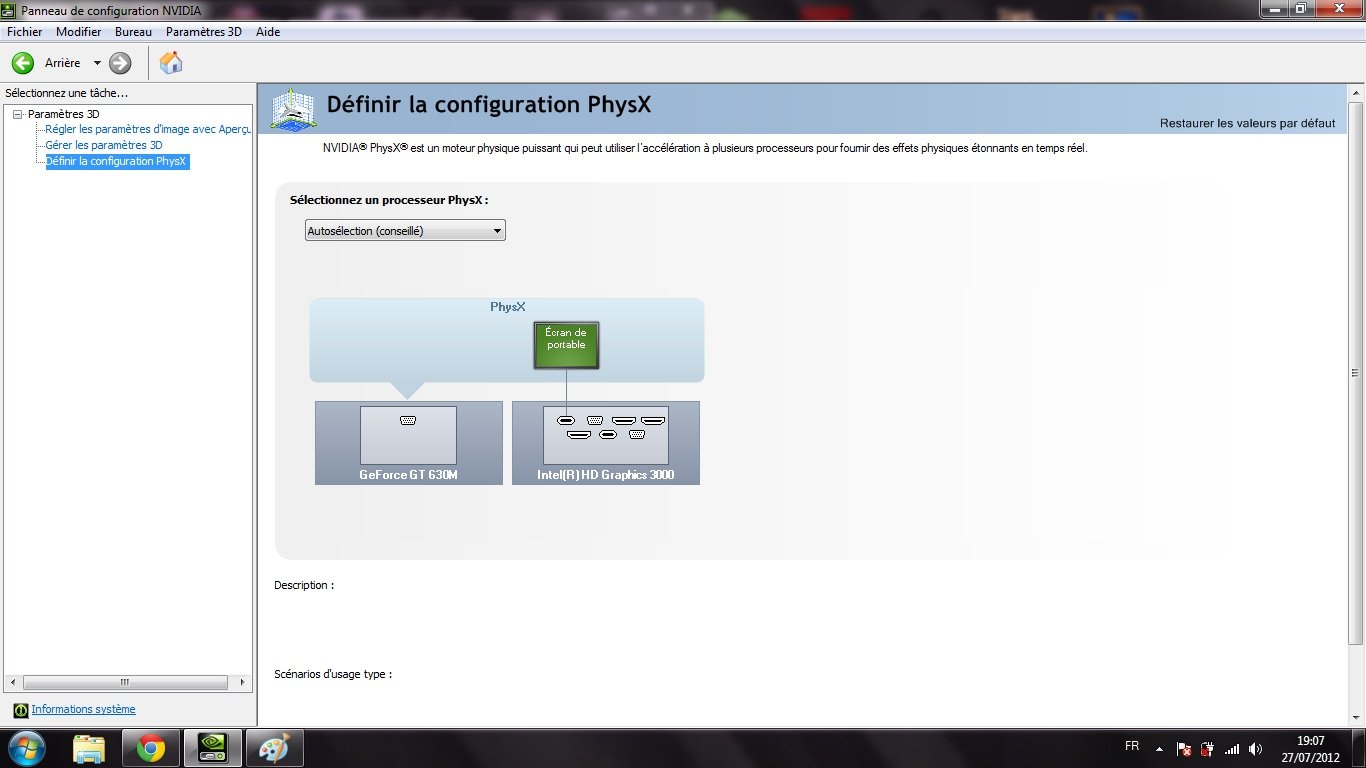
Task: Click the Windows Start button
Action: coord(27,748)
